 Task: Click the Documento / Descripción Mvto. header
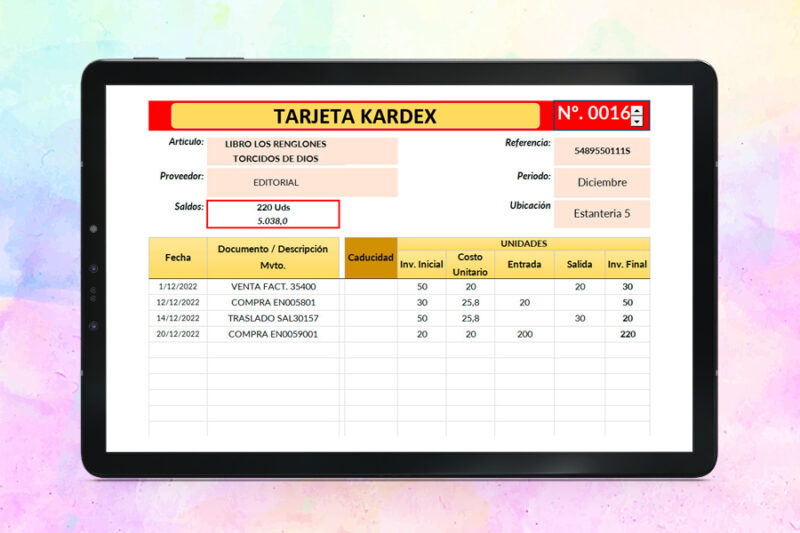pyautogui.click(x=273, y=258)
